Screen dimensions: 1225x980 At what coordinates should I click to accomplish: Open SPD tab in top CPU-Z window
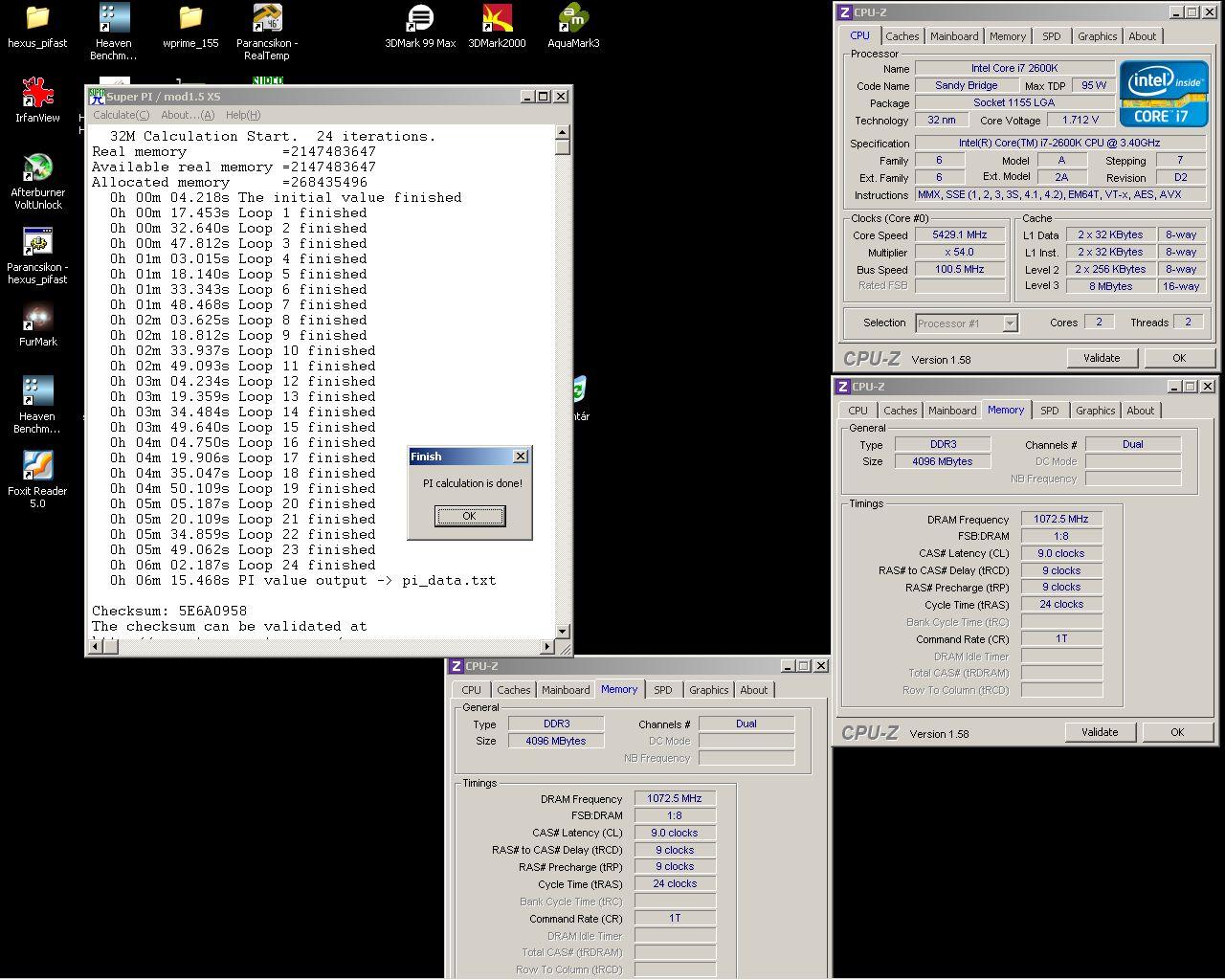(1052, 36)
